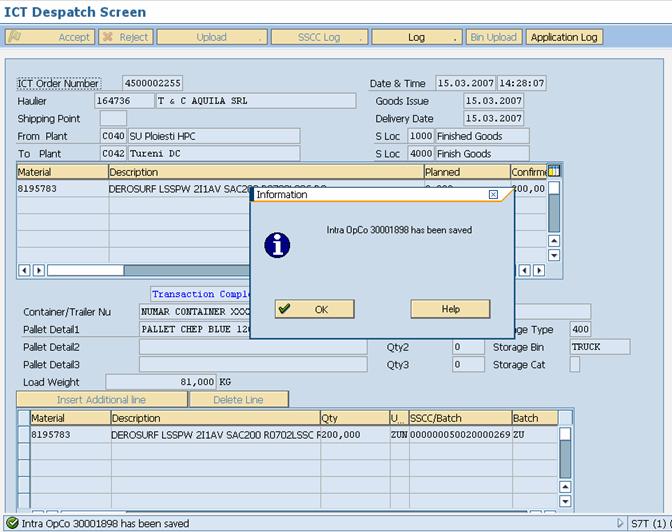Expand status bar system info arrow
Image resolution: width=672 pixels, height=532 pixels.
620,523
